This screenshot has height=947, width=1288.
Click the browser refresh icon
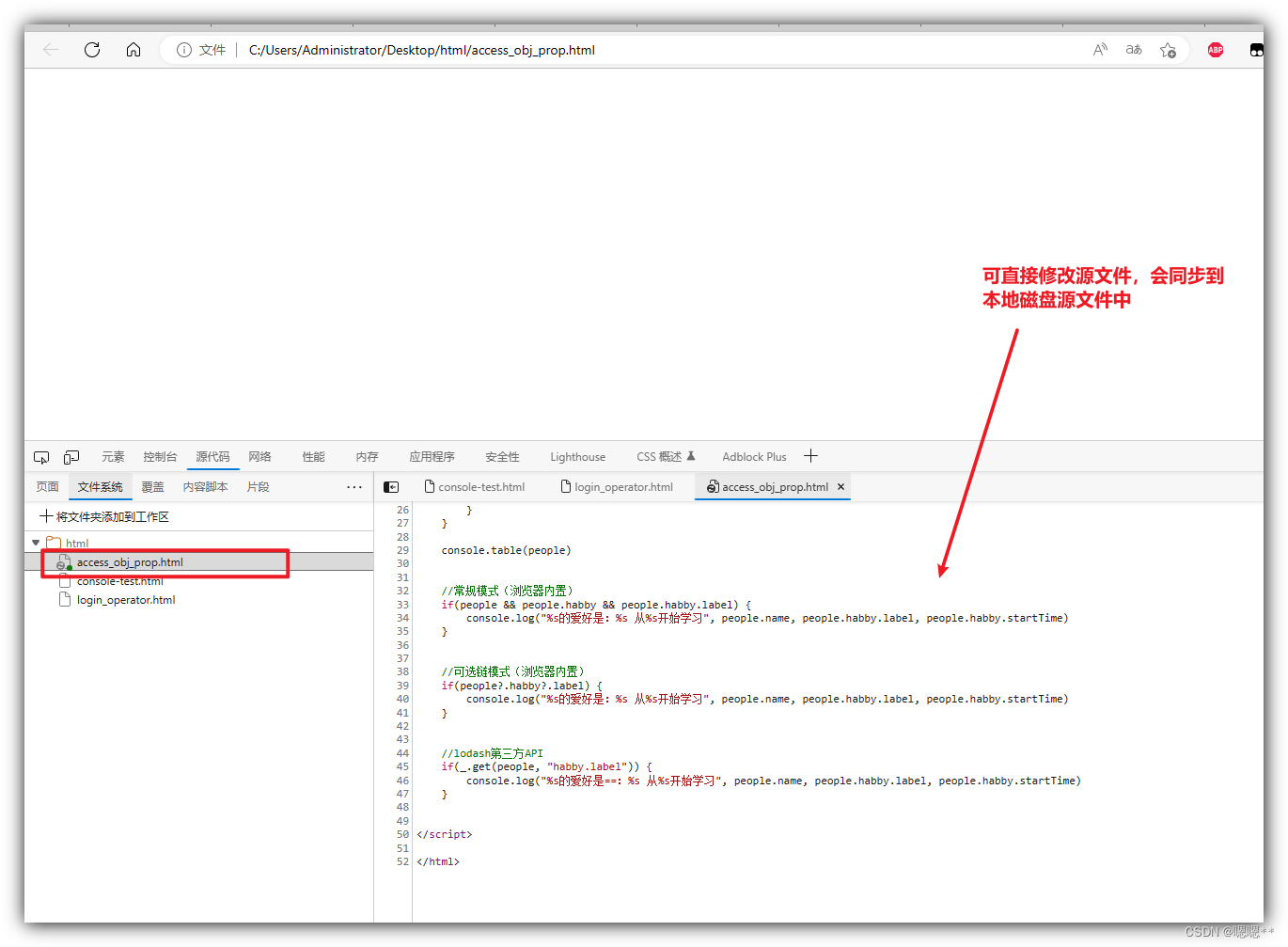[x=92, y=50]
